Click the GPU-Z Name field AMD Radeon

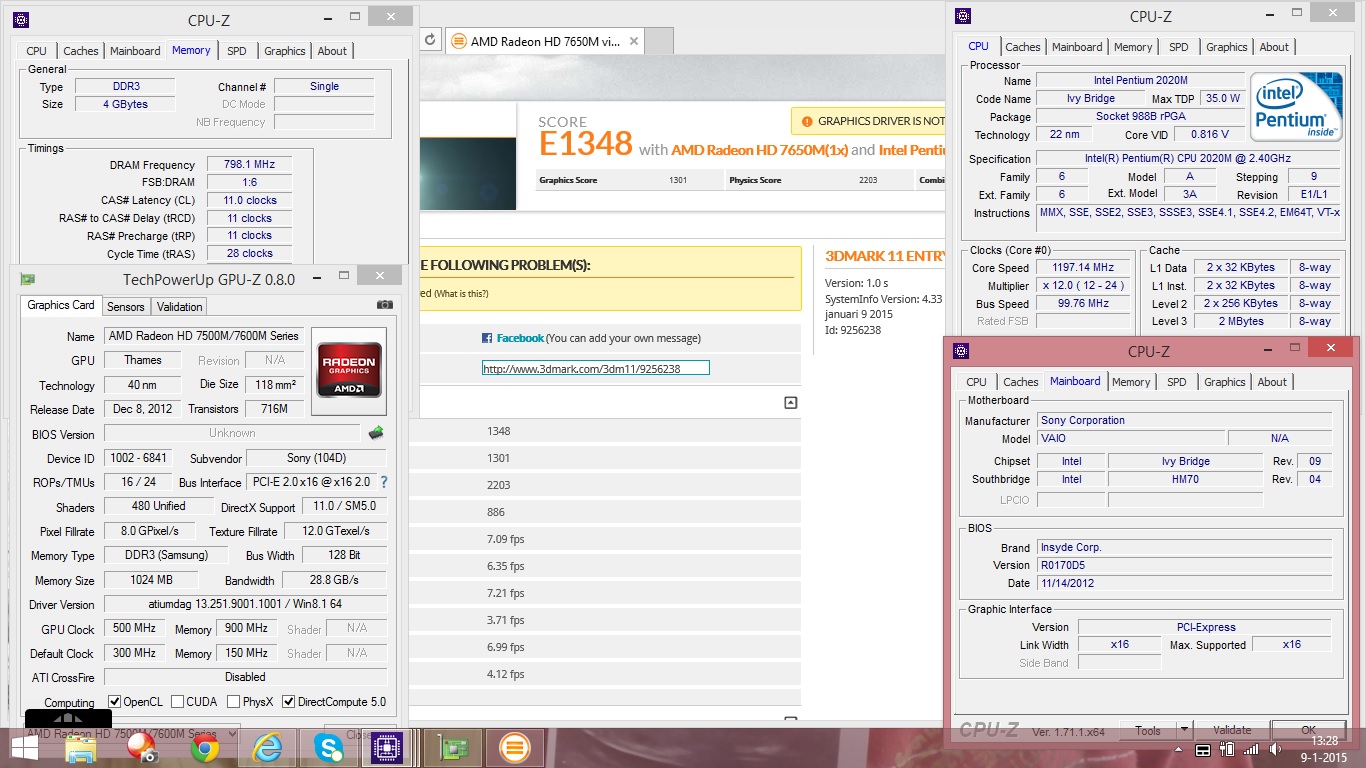pyautogui.click(x=203, y=336)
